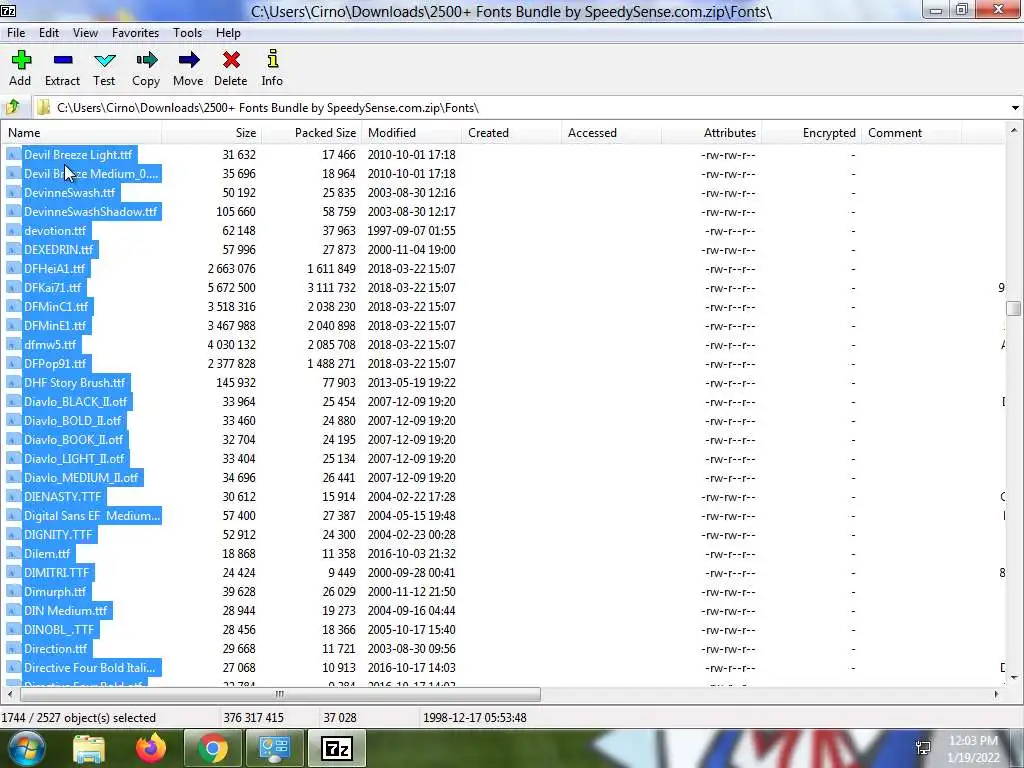Select the file DEXEDRIN.ttf
Viewport: 1024px width, 768px height.
click(x=59, y=249)
